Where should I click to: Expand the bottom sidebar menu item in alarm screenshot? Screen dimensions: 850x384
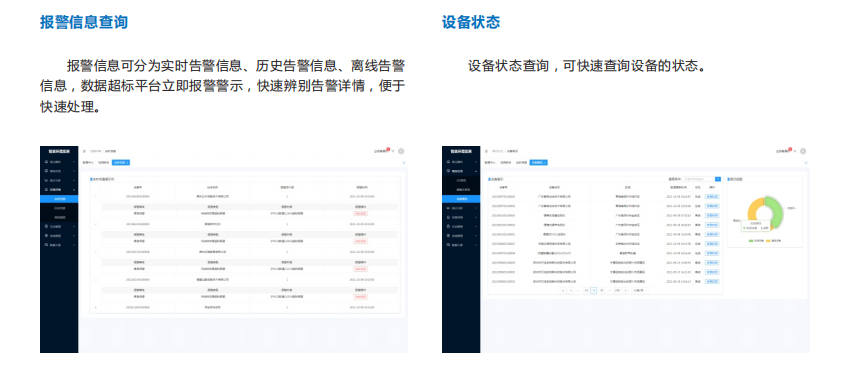click(x=59, y=245)
